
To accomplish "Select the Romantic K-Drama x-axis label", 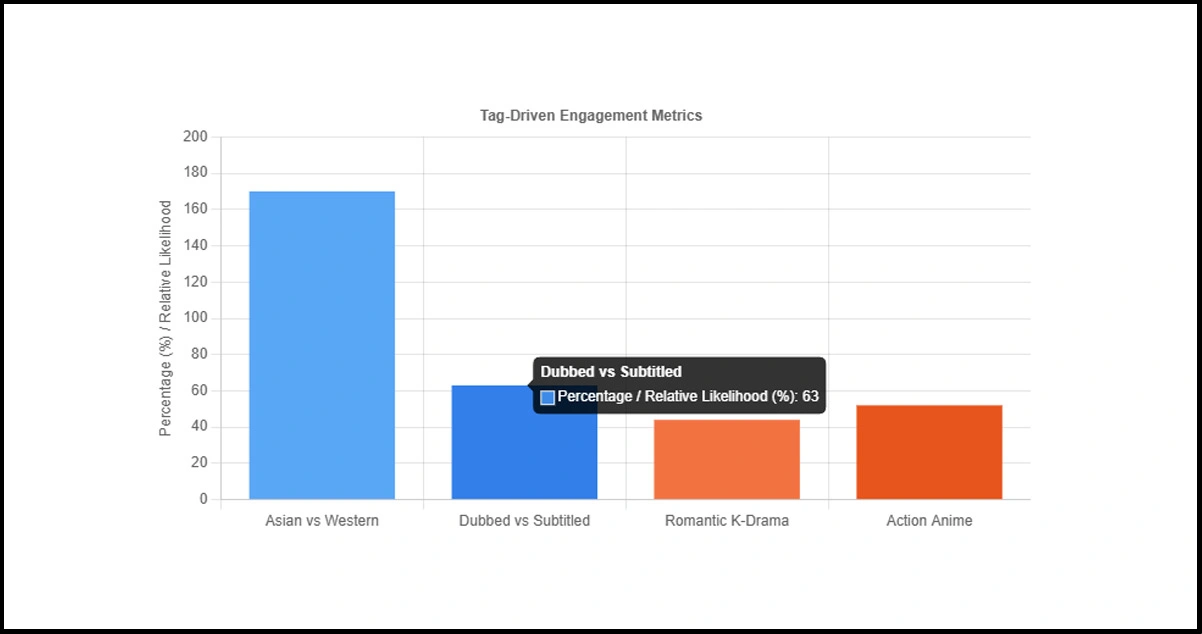I will coord(727,521).
